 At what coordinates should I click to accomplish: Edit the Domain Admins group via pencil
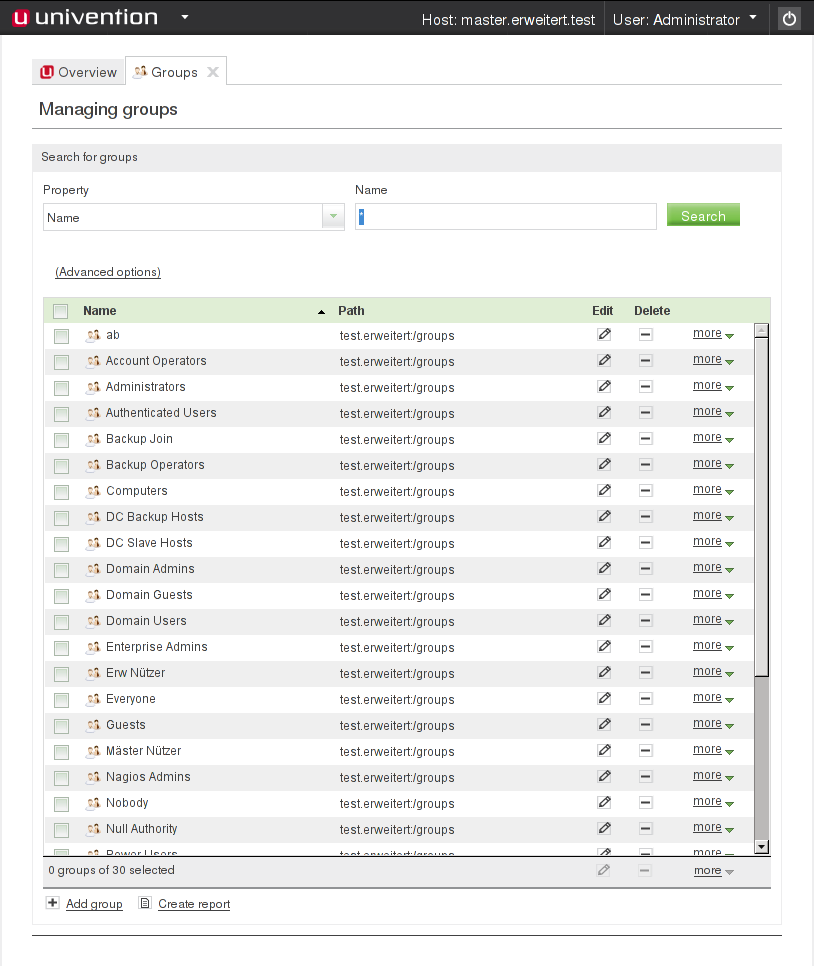[604, 568]
